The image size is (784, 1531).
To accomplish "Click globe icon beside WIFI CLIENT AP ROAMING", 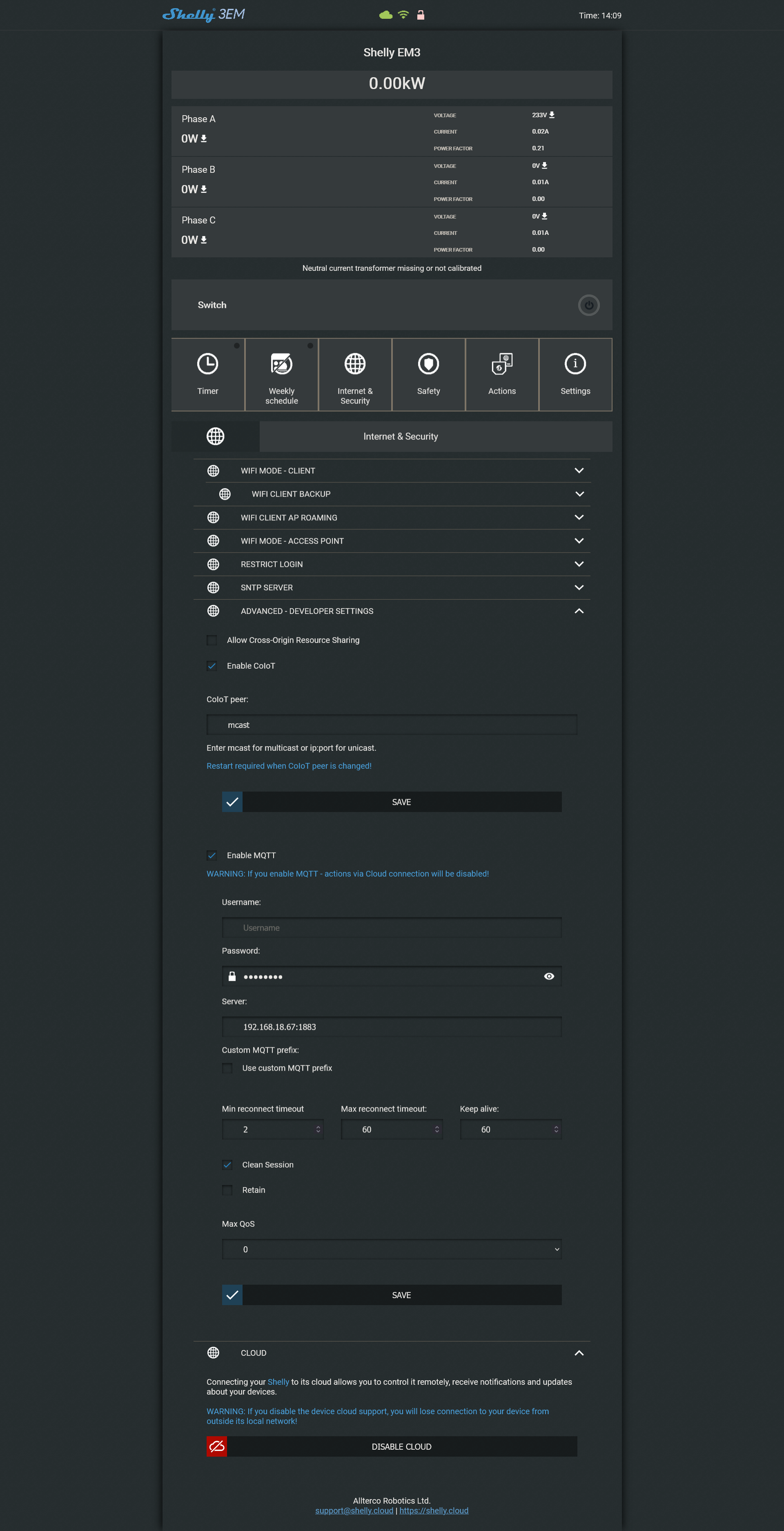I will tap(213, 518).
